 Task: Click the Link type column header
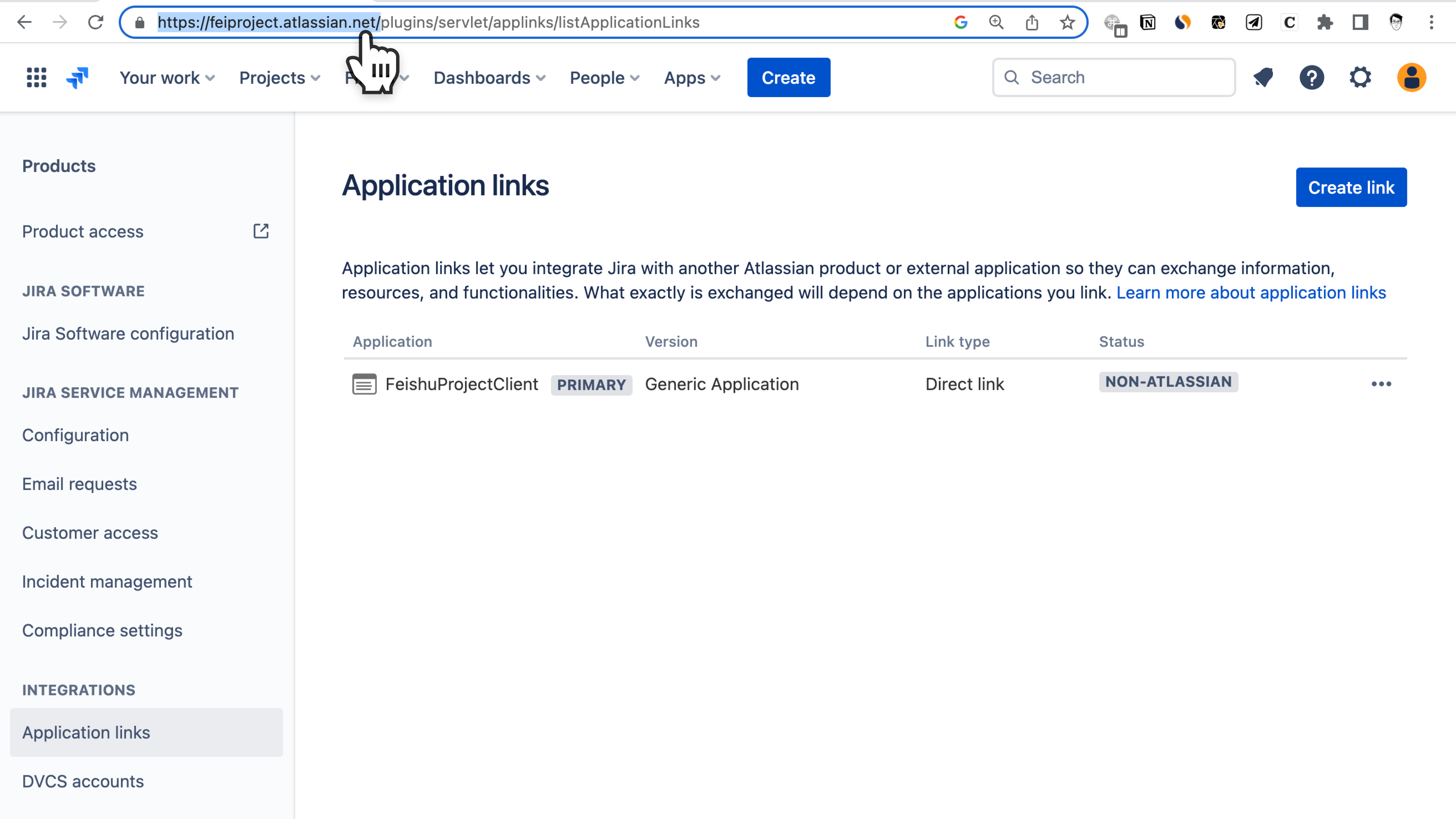tap(957, 341)
